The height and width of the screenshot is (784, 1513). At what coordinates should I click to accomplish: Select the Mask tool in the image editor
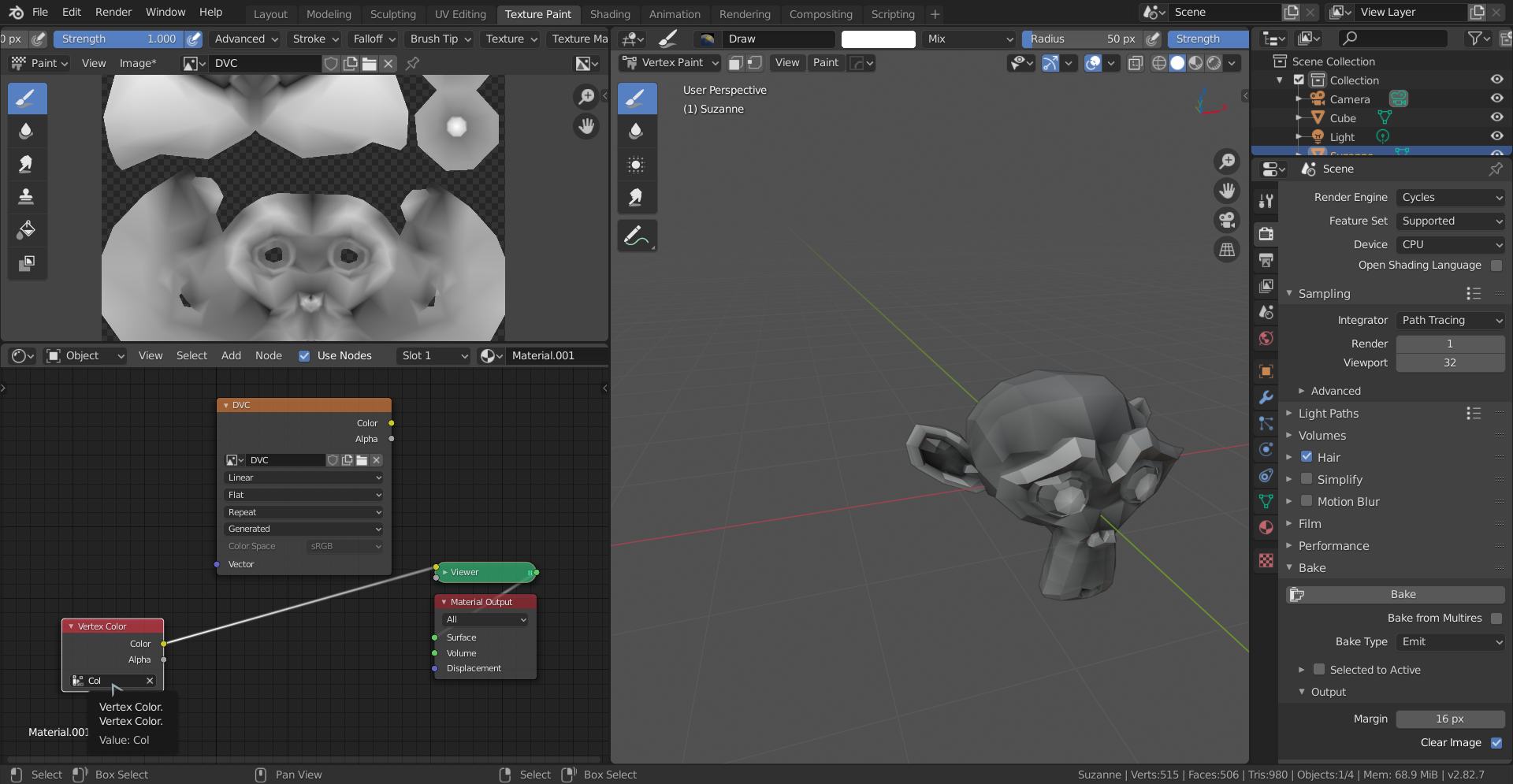click(27, 263)
